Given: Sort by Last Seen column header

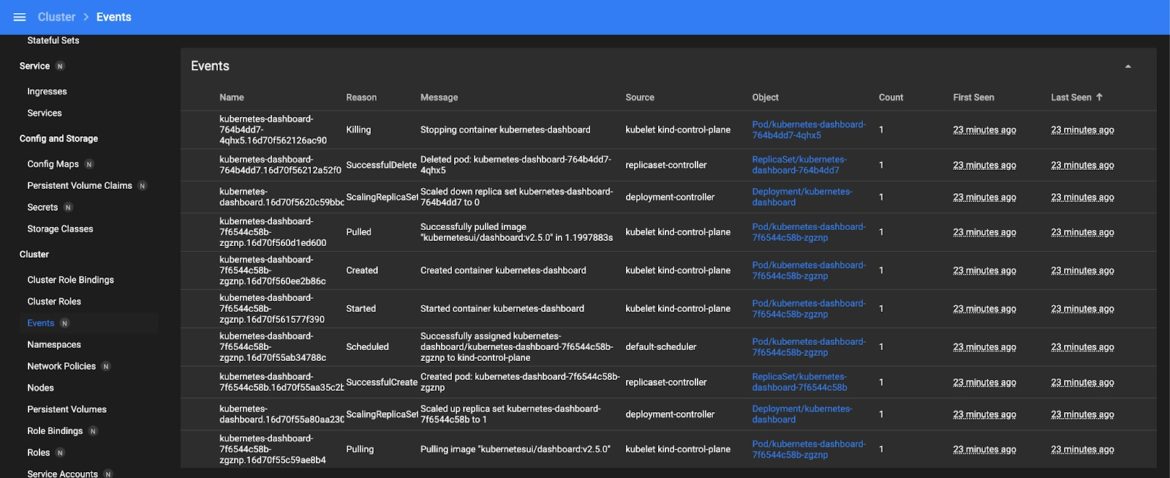Looking at the screenshot, I should pyautogui.click(x=1076, y=97).
